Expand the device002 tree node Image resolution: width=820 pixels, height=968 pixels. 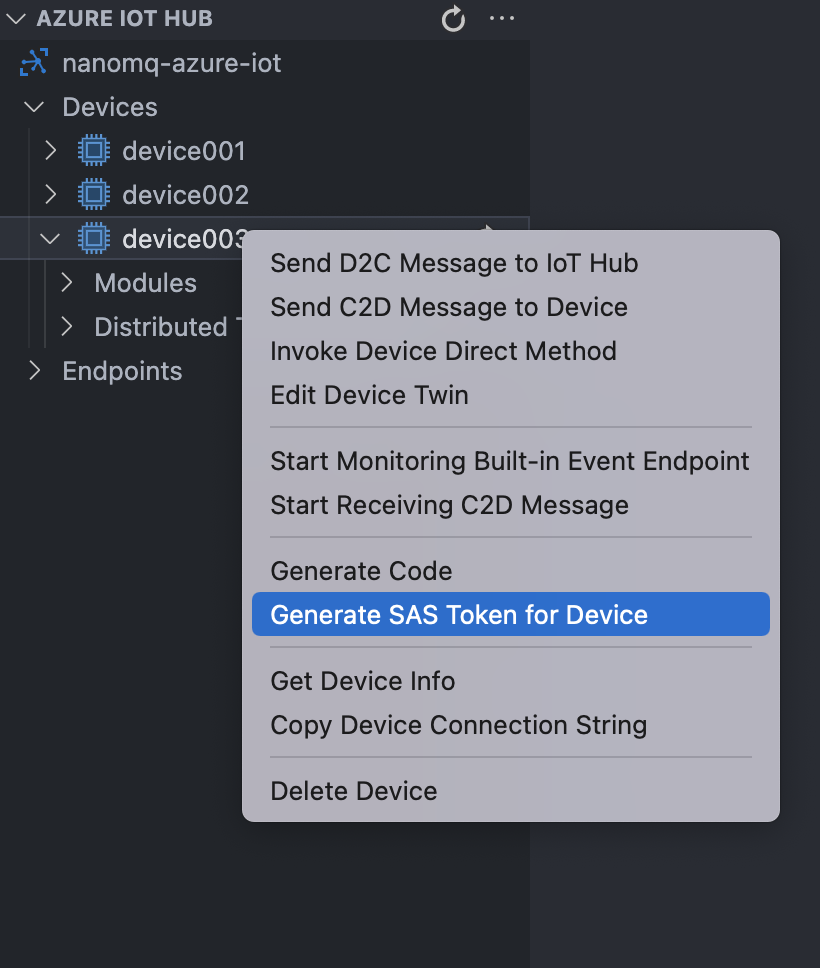pos(51,195)
